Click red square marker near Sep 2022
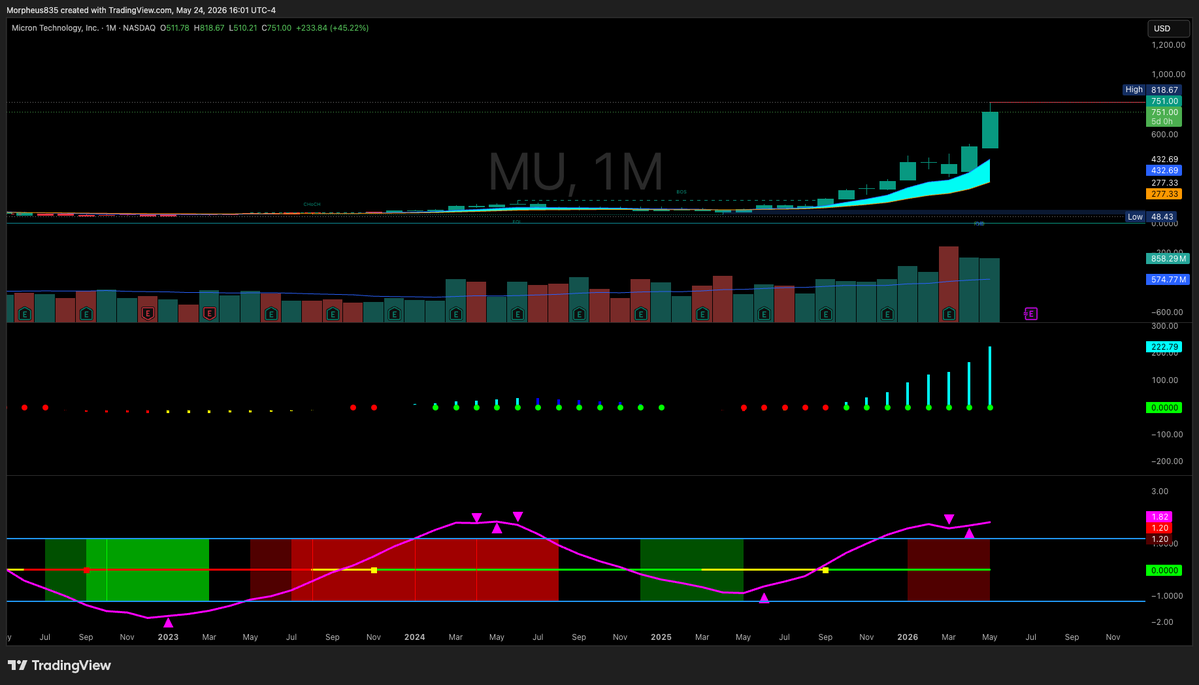Image resolution: width=1199 pixels, height=685 pixels. tap(86, 570)
